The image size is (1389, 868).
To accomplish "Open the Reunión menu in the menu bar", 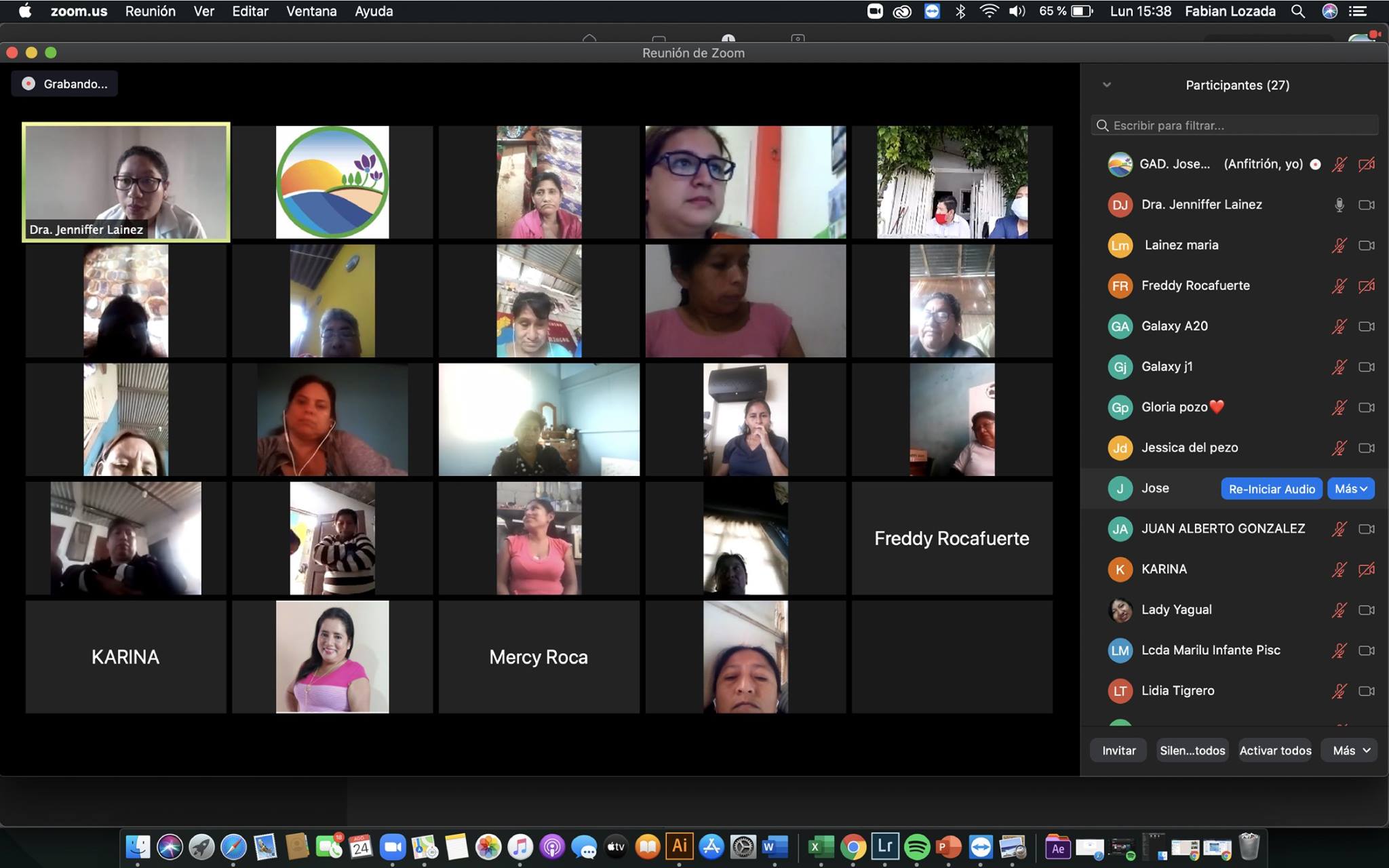I will [150, 12].
